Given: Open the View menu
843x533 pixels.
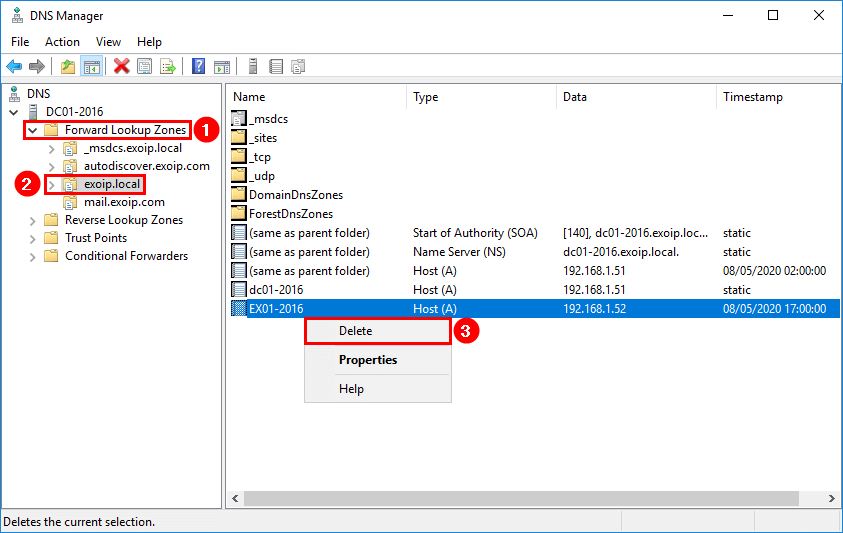Looking at the screenshot, I should [x=108, y=42].
